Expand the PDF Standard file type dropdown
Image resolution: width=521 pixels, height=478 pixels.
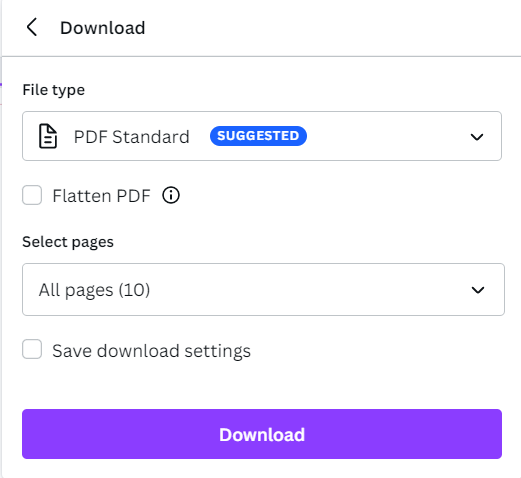coord(262,136)
